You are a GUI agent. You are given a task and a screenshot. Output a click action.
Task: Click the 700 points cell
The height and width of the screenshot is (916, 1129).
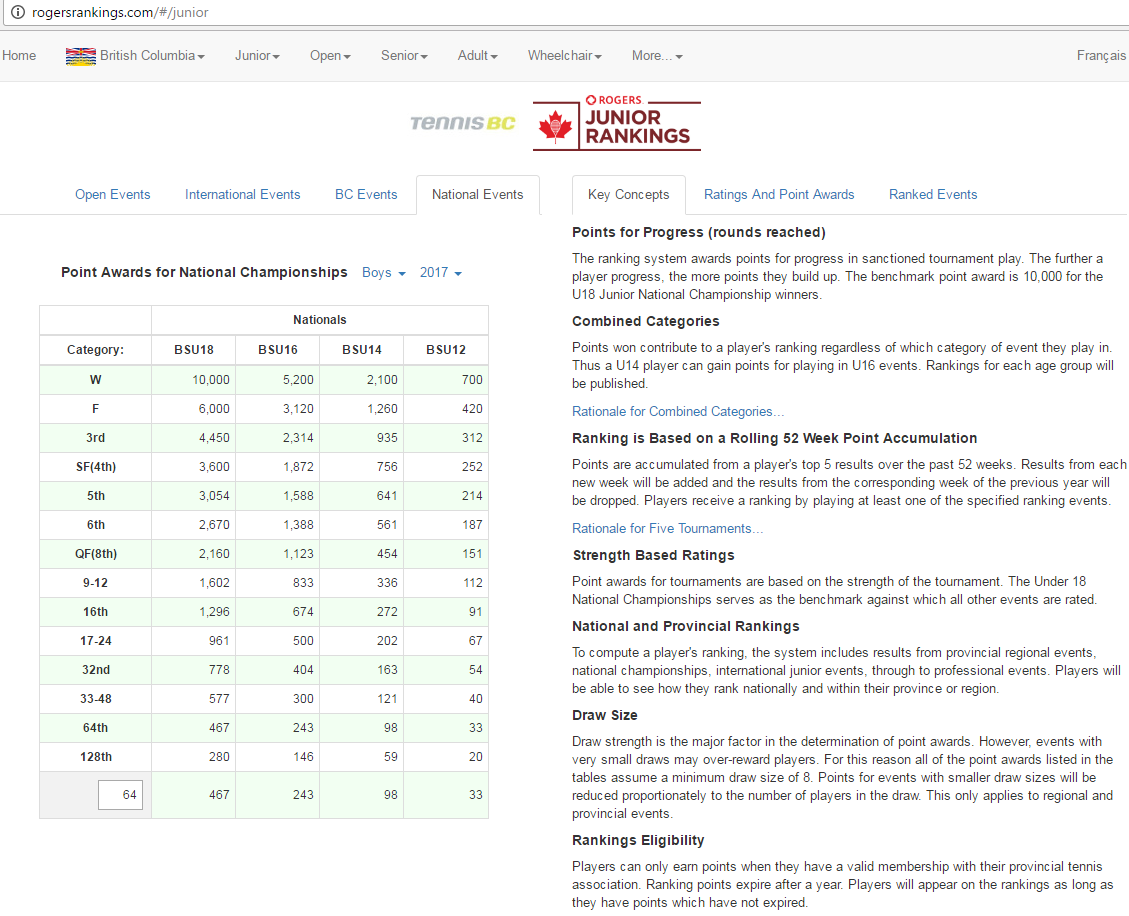pyautogui.click(x=446, y=380)
